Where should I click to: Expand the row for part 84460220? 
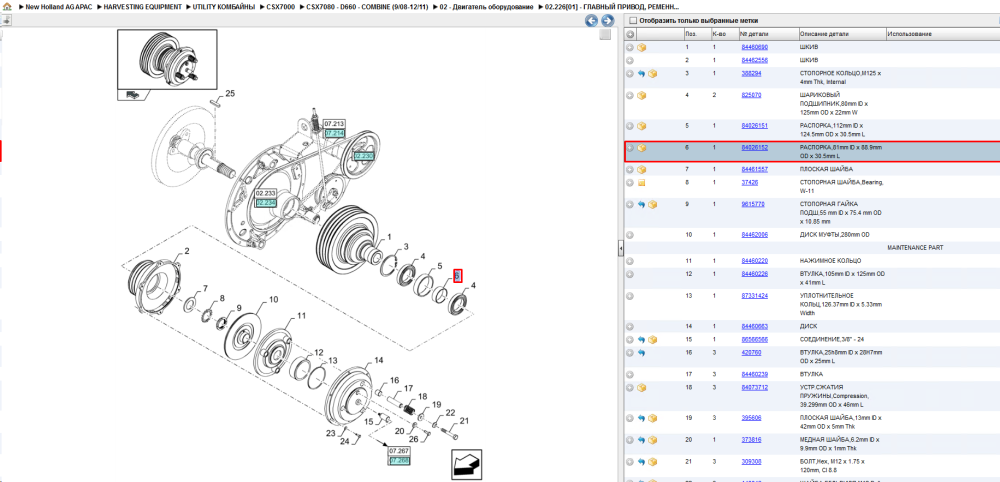[629, 261]
